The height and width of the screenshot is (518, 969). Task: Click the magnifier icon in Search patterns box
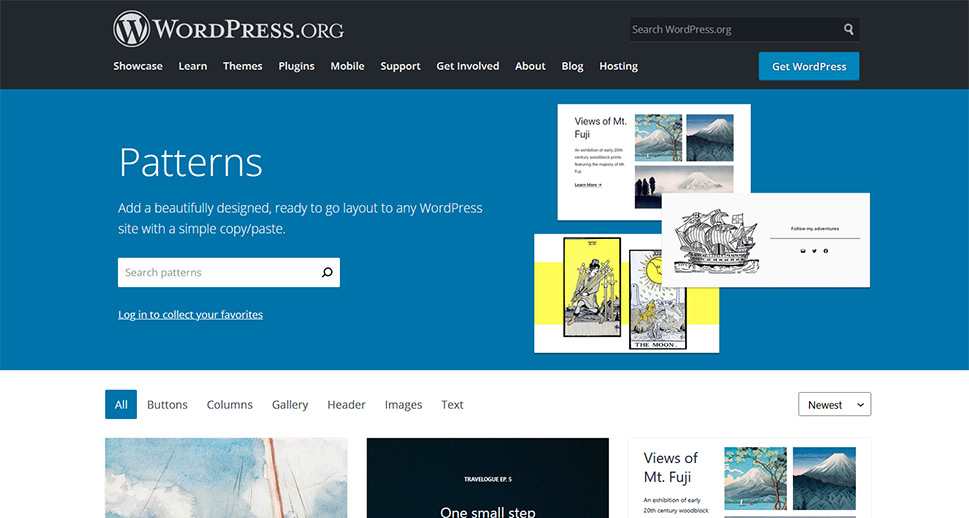click(x=327, y=272)
